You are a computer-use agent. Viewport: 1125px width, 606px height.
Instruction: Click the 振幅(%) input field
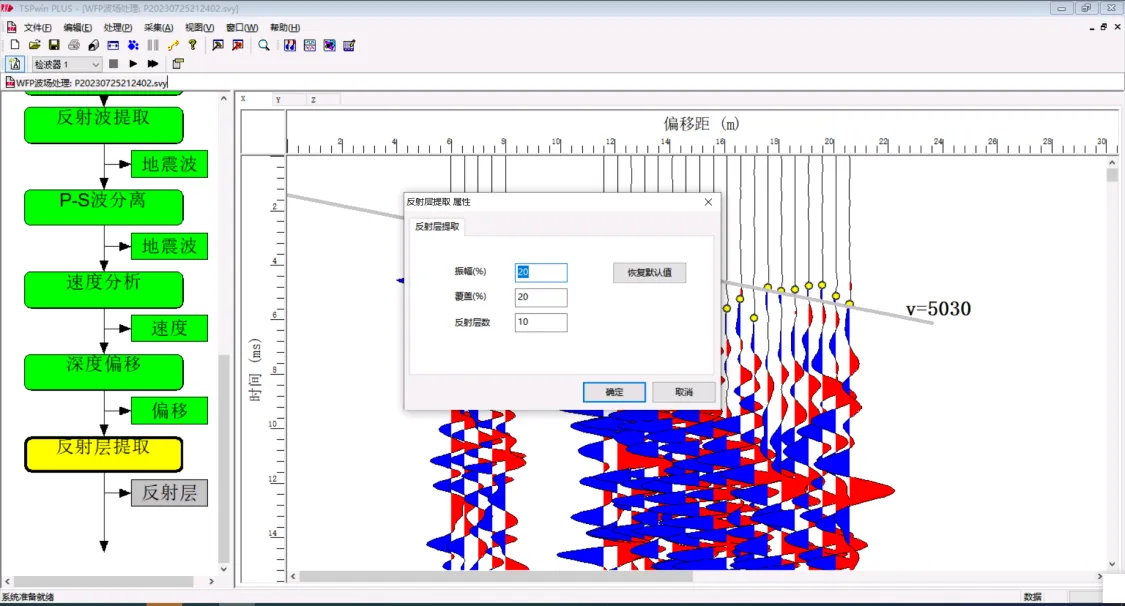click(x=541, y=273)
